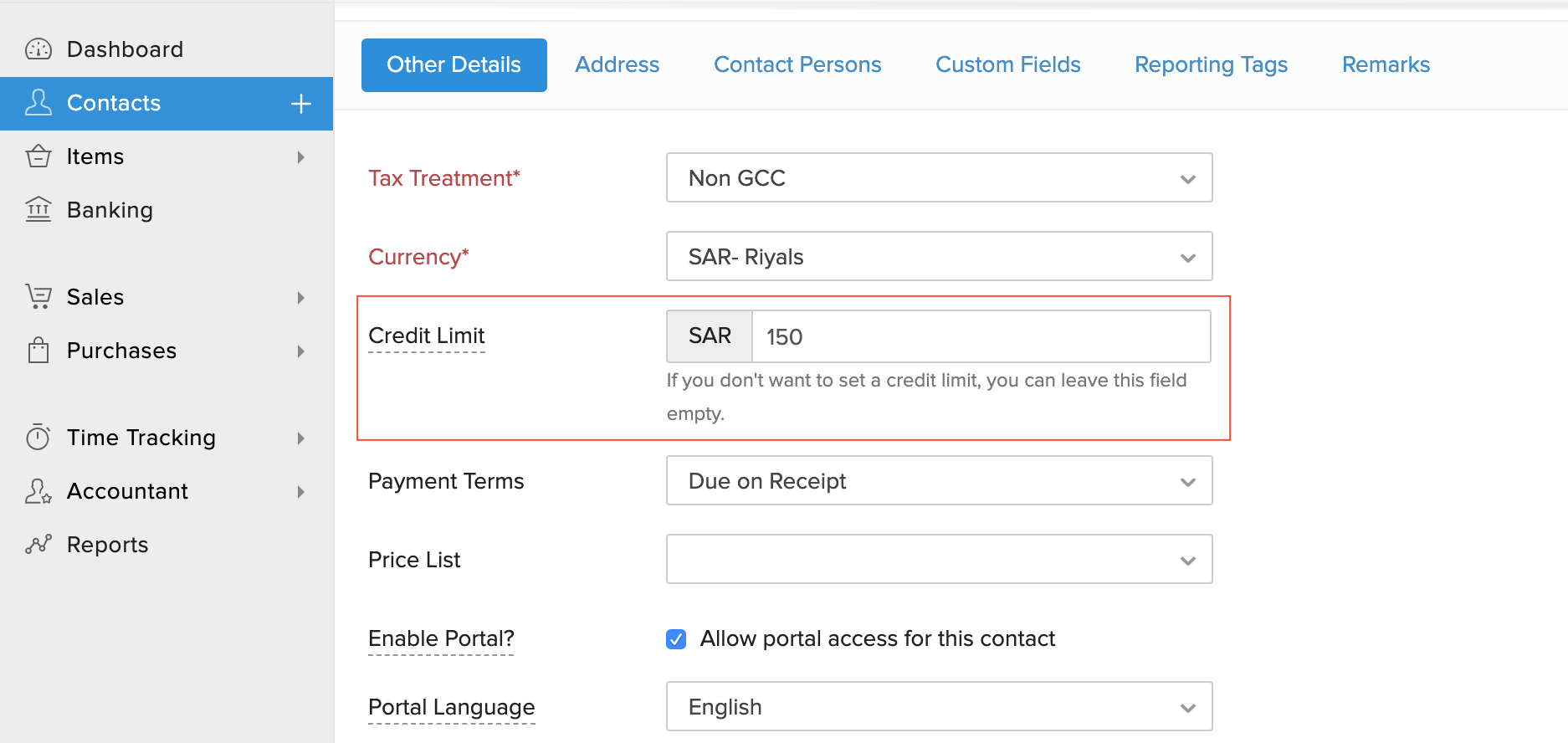Image resolution: width=1568 pixels, height=743 pixels.
Task: Open the Remarks tab
Action: click(1386, 65)
